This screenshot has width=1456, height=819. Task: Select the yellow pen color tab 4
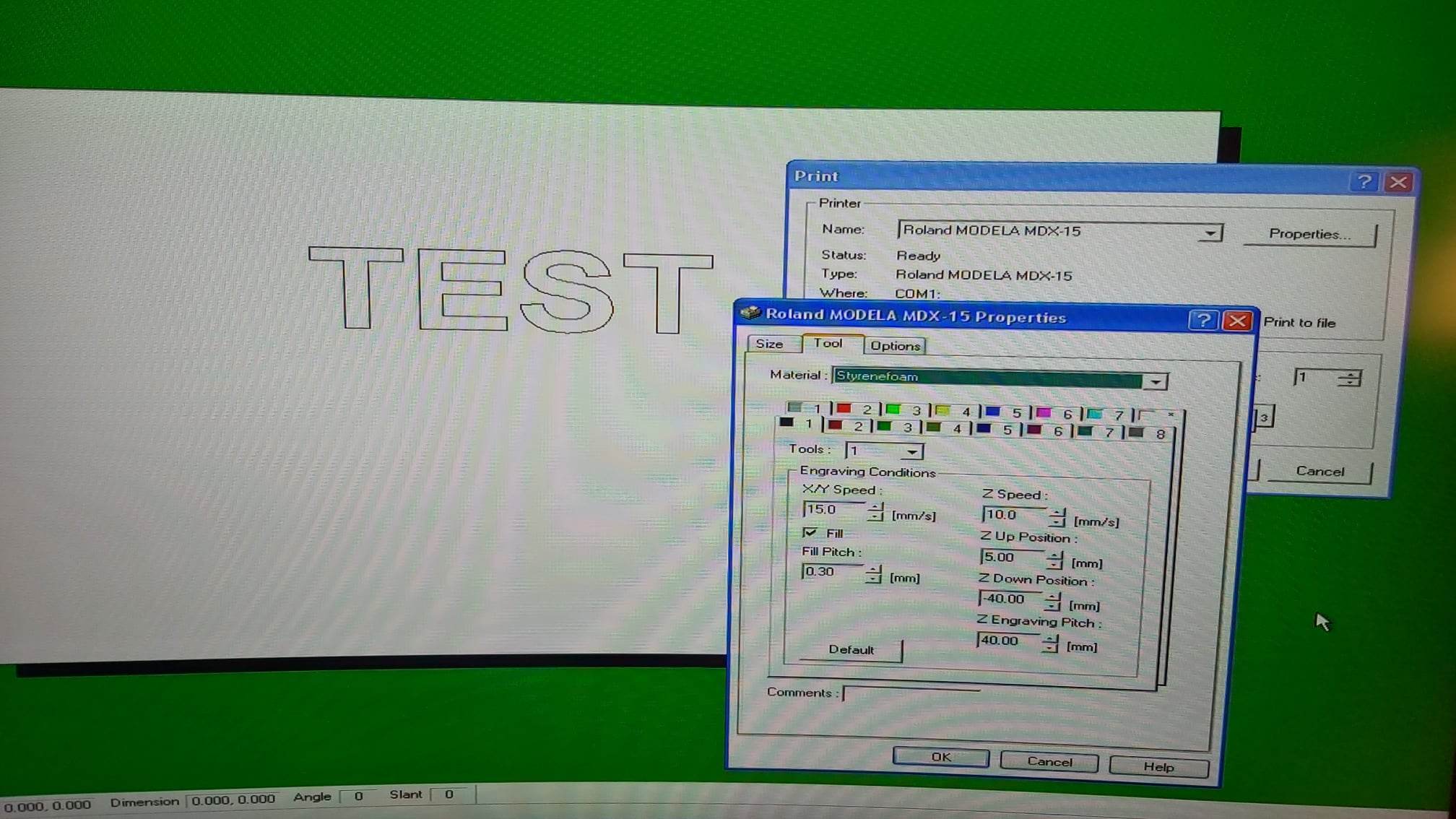(x=953, y=412)
